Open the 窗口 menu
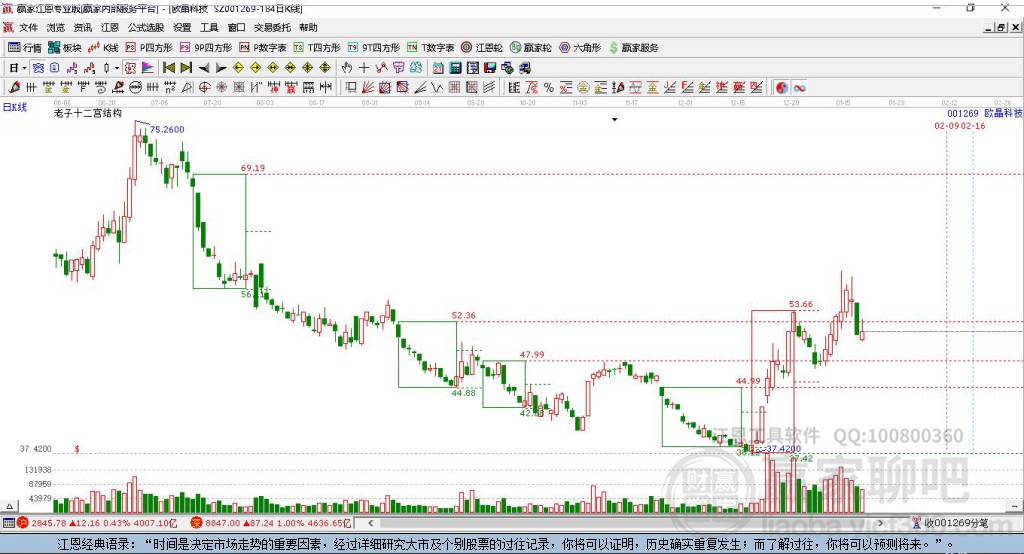This screenshot has width=1024, height=554. [236, 27]
